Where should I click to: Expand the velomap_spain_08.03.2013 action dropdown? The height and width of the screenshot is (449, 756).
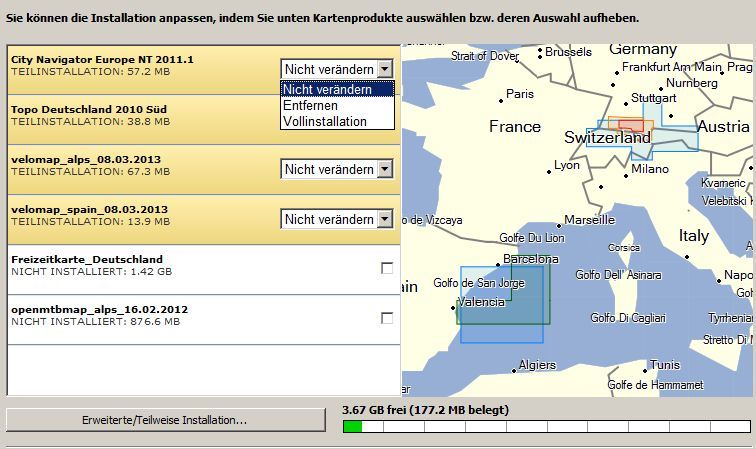[x=385, y=219]
